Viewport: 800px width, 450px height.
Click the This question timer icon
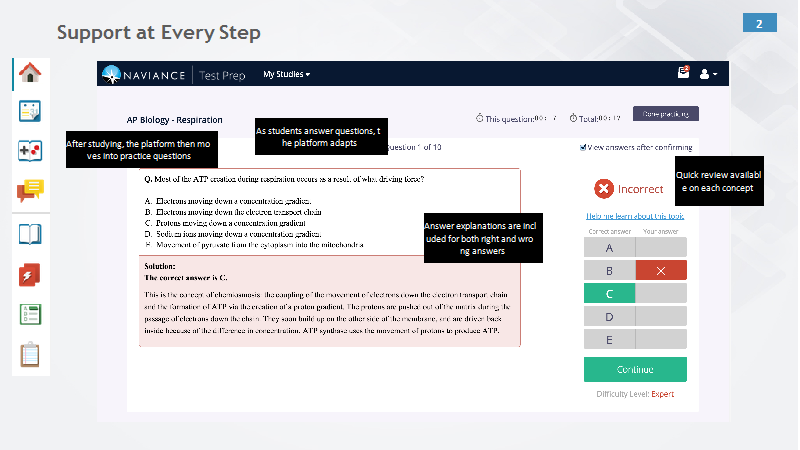(480, 118)
